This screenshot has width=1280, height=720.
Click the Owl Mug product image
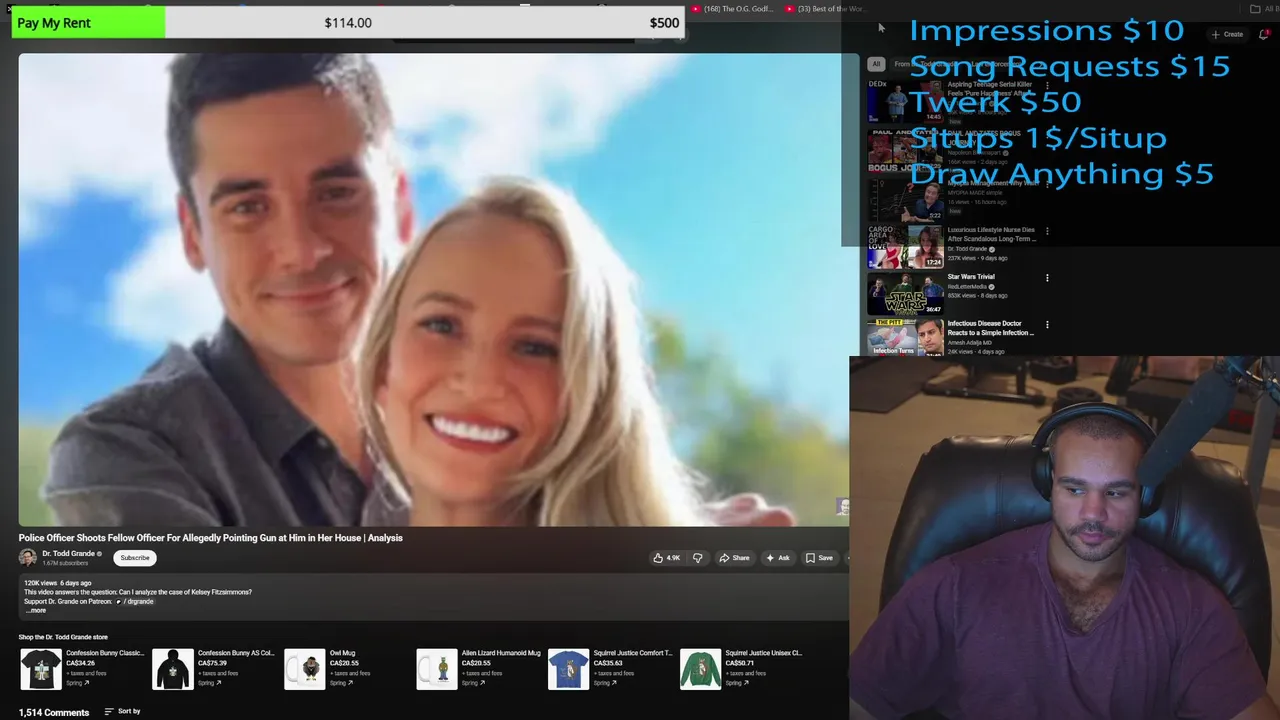(305, 669)
